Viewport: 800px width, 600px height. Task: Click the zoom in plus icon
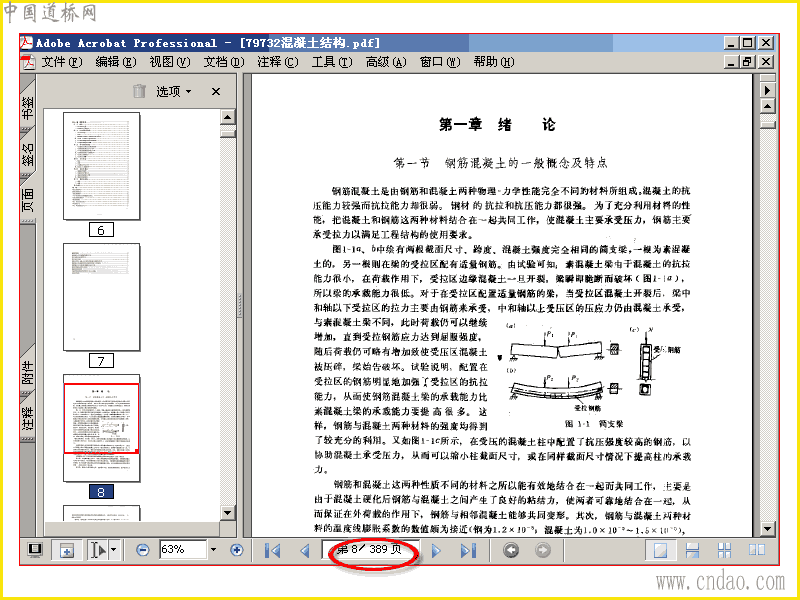[236, 550]
